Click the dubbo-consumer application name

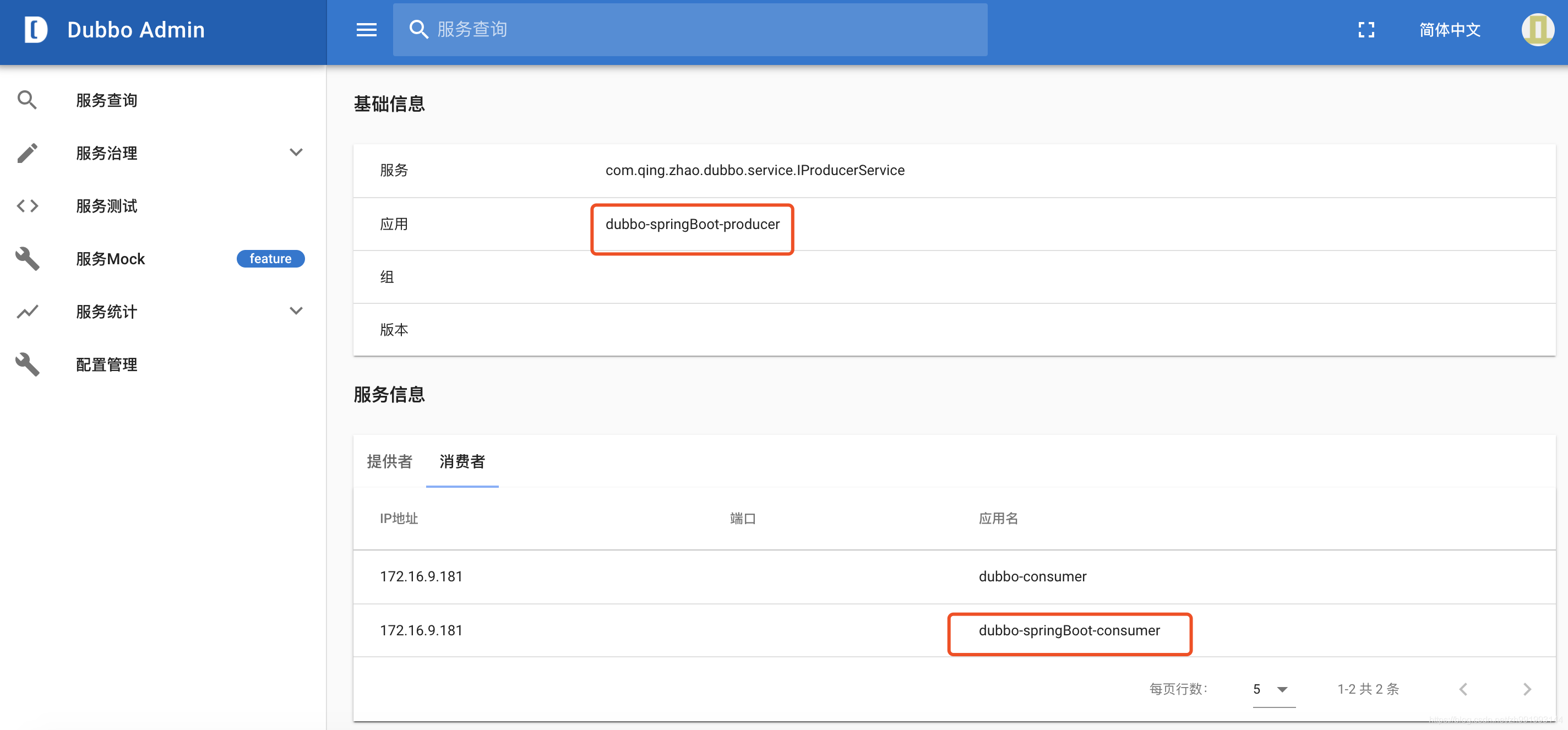click(1032, 576)
